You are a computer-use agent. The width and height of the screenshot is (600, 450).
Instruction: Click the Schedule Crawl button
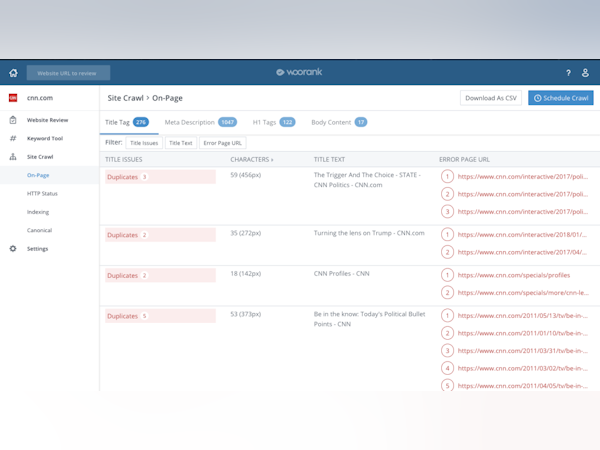[561, 98]
